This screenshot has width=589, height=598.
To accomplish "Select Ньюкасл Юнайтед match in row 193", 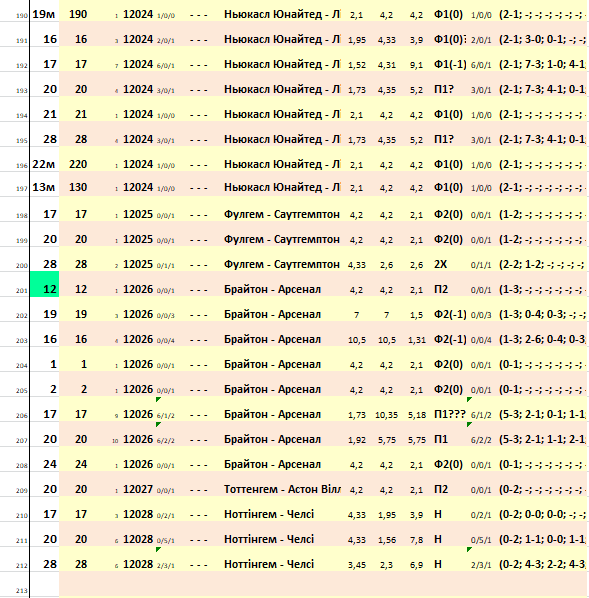I will click(x=282, y=89).
